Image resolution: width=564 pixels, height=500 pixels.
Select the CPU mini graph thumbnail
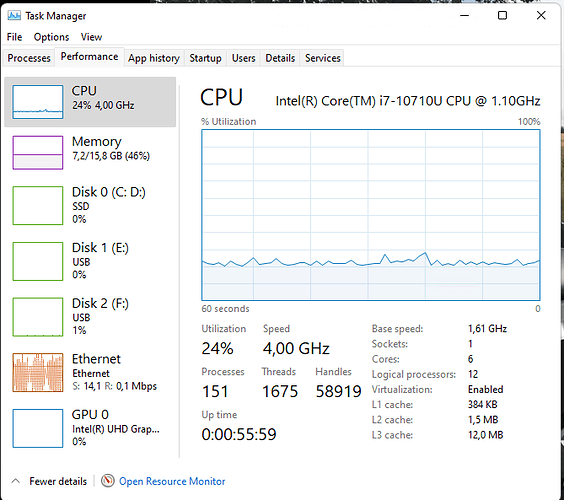(38, 102)
